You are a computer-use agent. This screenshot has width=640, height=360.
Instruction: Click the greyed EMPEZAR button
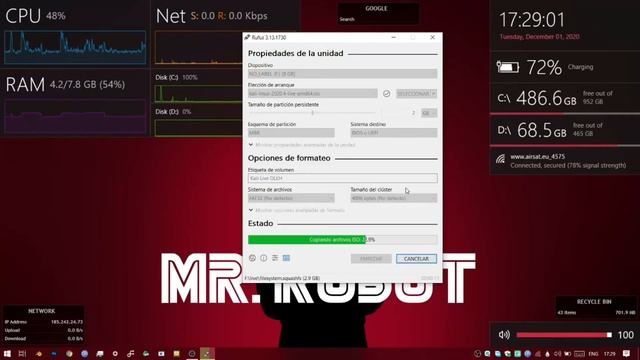click(x=371, y=259)
